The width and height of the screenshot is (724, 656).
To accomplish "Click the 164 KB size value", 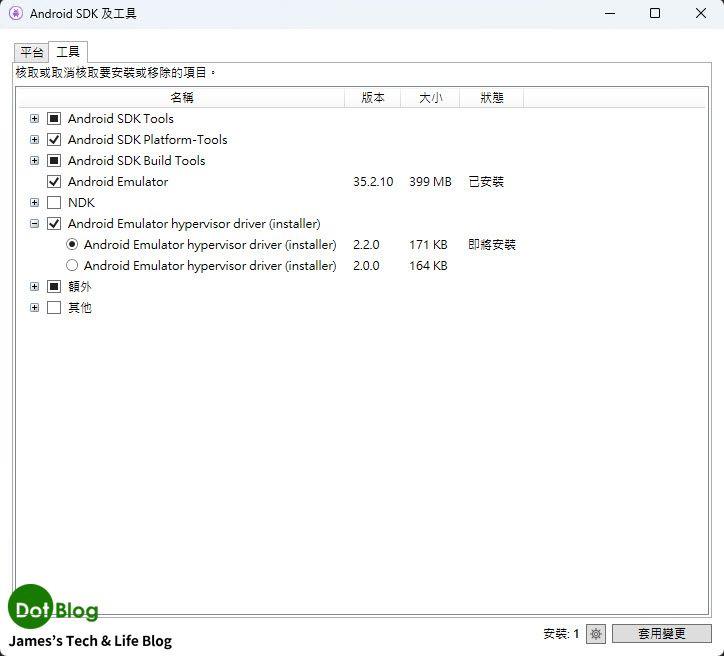I will [x=428, y=265].
